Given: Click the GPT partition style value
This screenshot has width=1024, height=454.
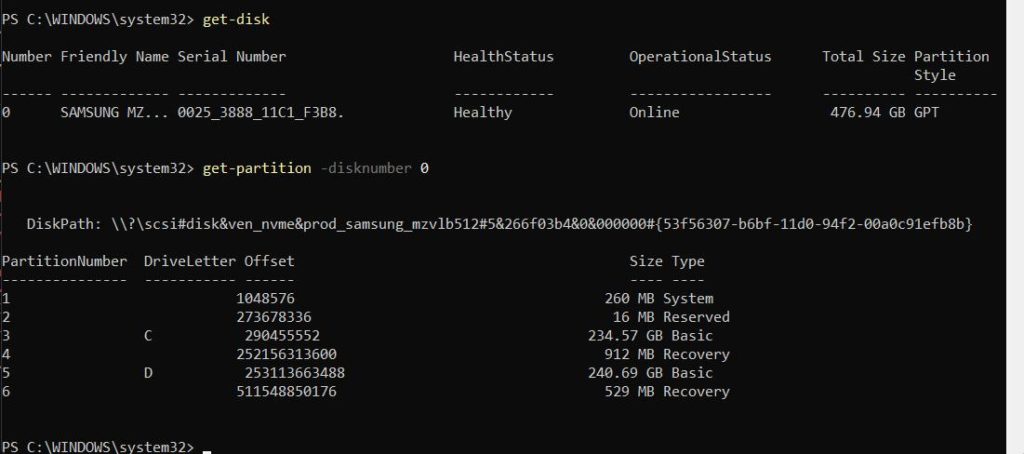Looking at the screenshot, I should [927, 113].
